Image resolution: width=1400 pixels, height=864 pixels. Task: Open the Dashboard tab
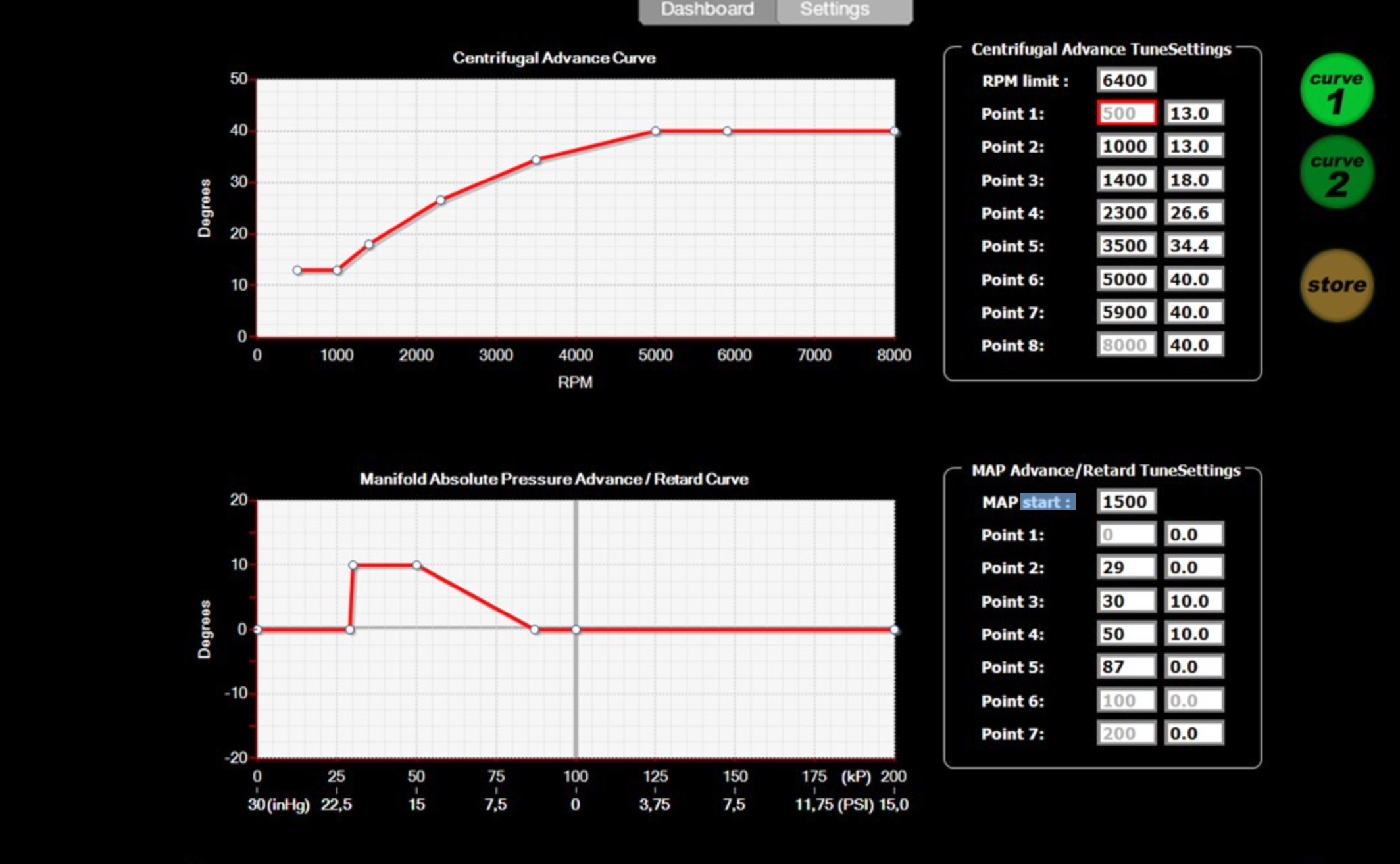pos(707,10)
